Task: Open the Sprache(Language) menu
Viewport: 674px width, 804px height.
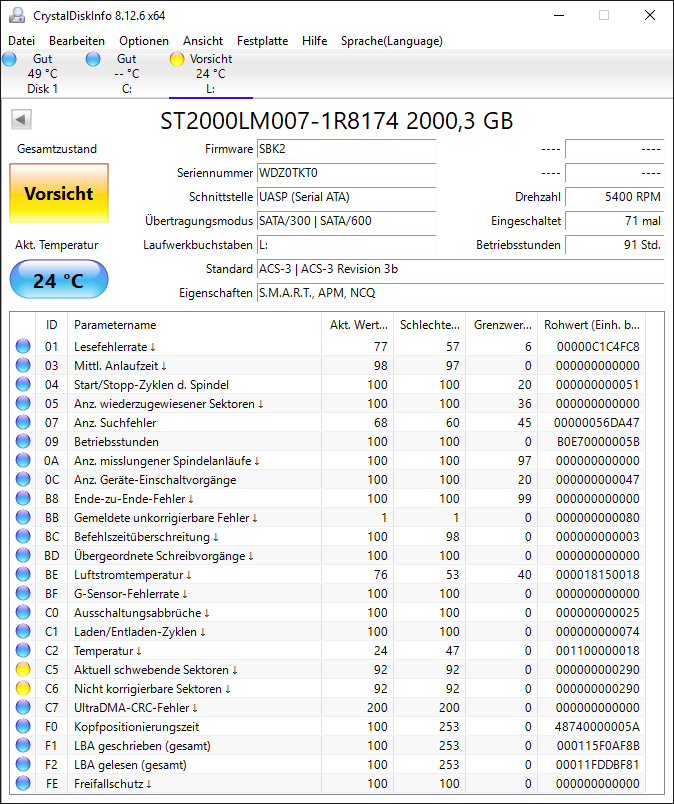Action: 391,41
